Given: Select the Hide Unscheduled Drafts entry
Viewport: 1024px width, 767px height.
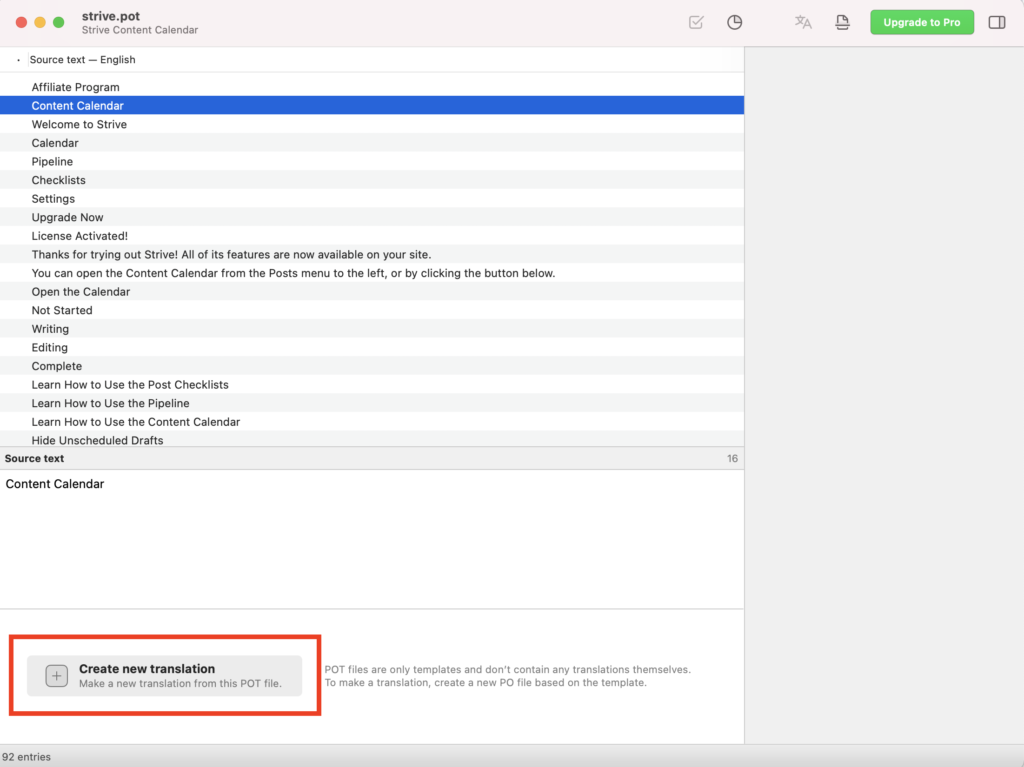Looking at the screenshot, I should tap(372, 439).
